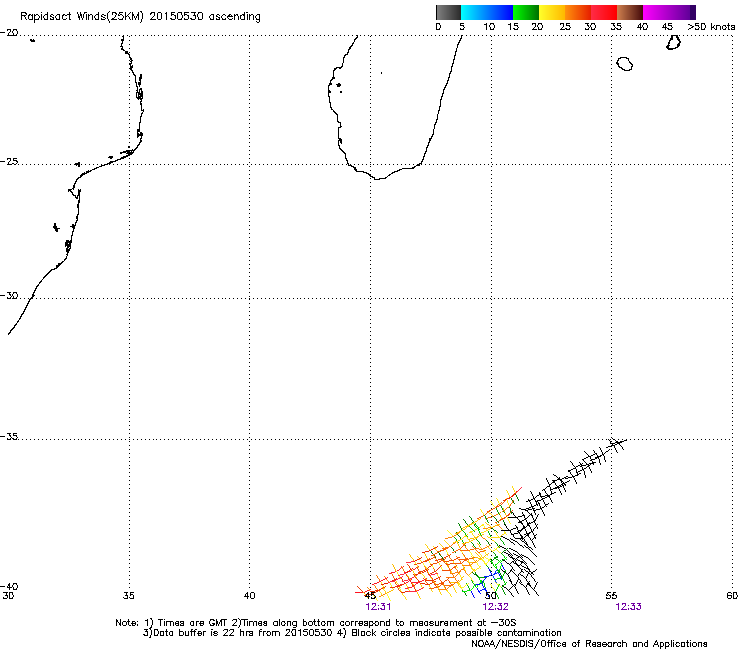
Task: Click the "-20" latitude axis label
Action: point(9,33)
